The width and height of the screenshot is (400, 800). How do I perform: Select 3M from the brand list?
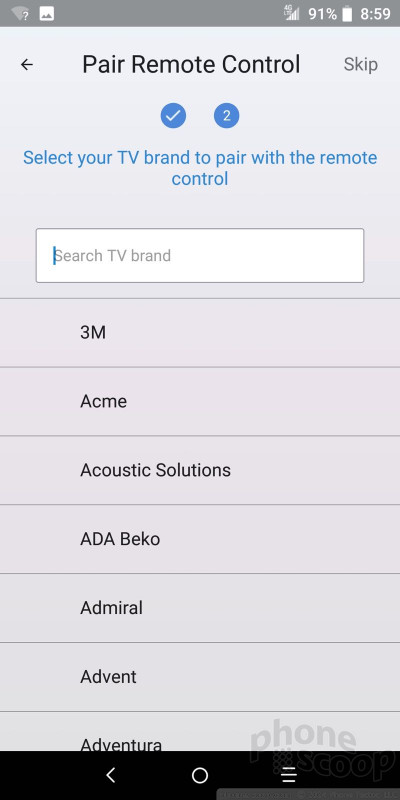(200, 333)
